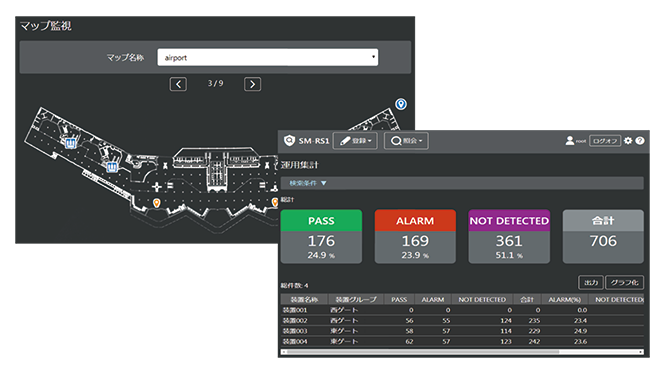This screenshot has height=374, width=665.
Task: Click the 出力 export button
Action: (591, 282)
